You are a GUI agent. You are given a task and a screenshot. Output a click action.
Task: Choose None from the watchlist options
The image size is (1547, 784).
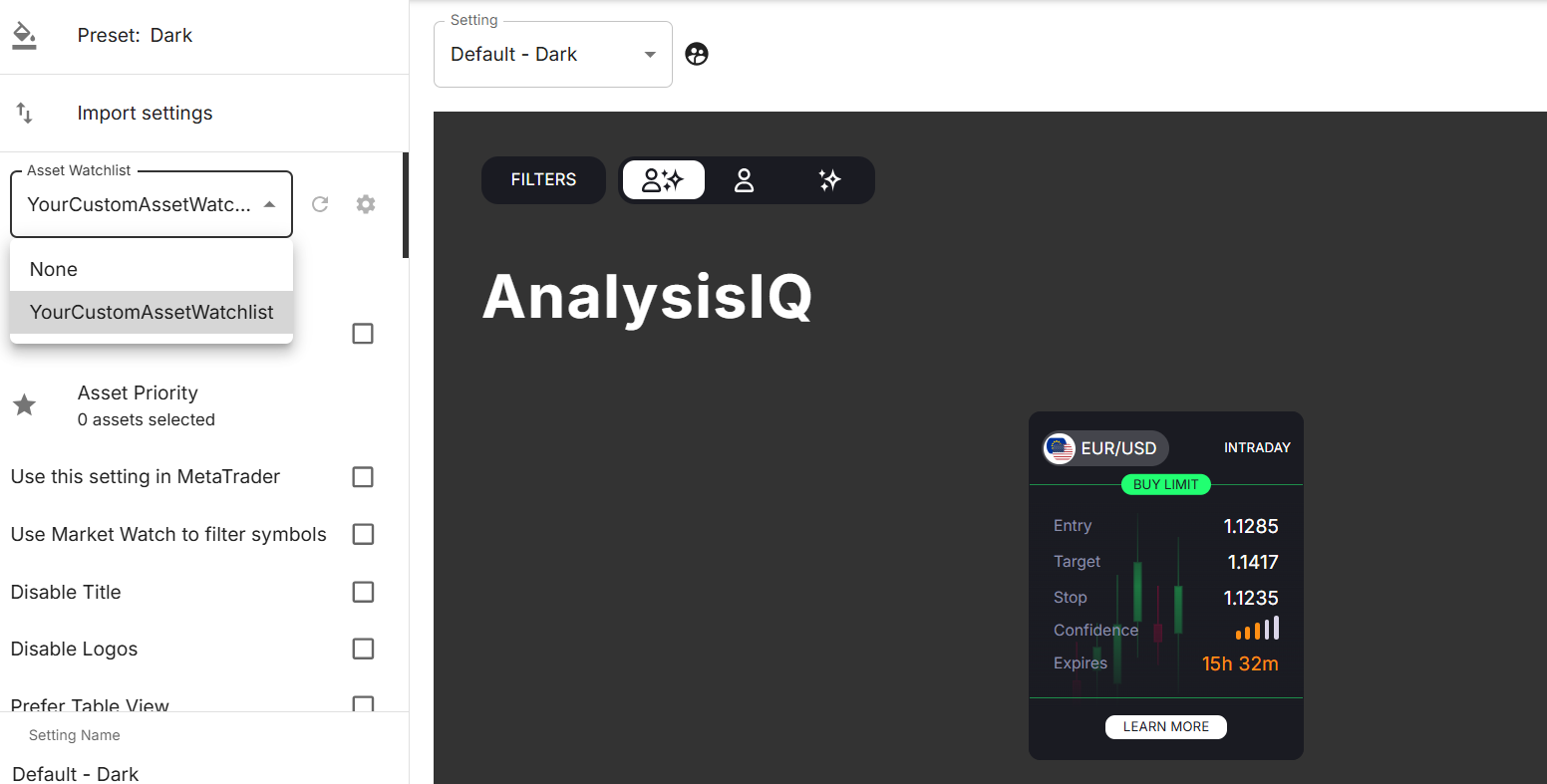(x=152, y=270)
